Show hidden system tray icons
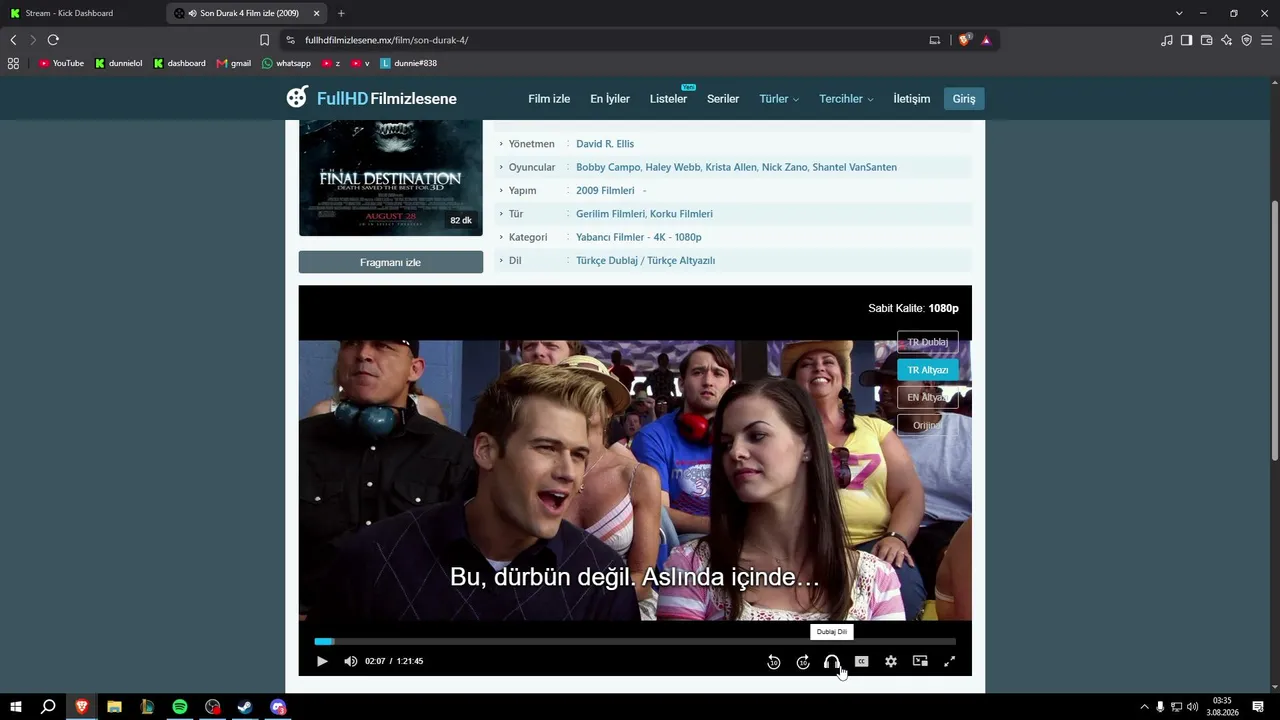 [x=1145, y=707]
